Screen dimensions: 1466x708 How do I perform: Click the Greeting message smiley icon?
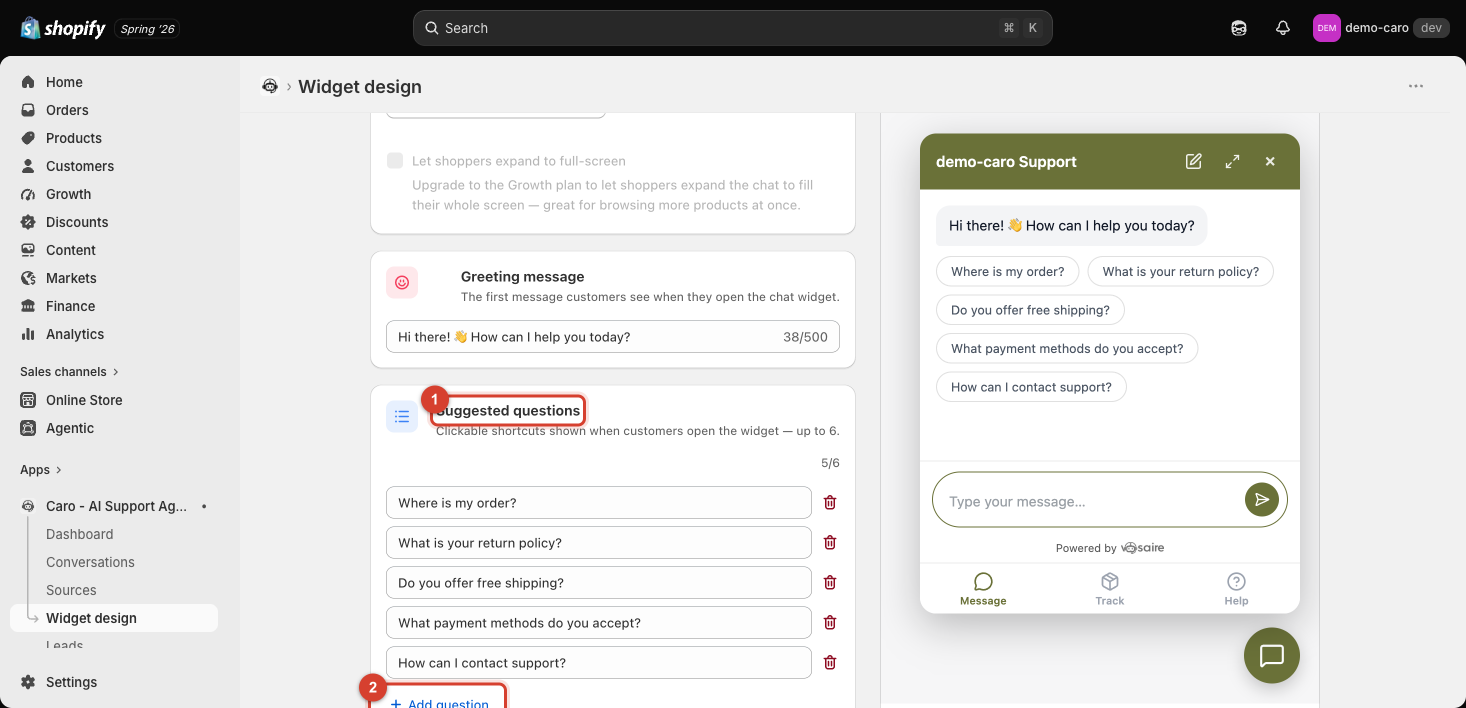[x=402, y=283]
